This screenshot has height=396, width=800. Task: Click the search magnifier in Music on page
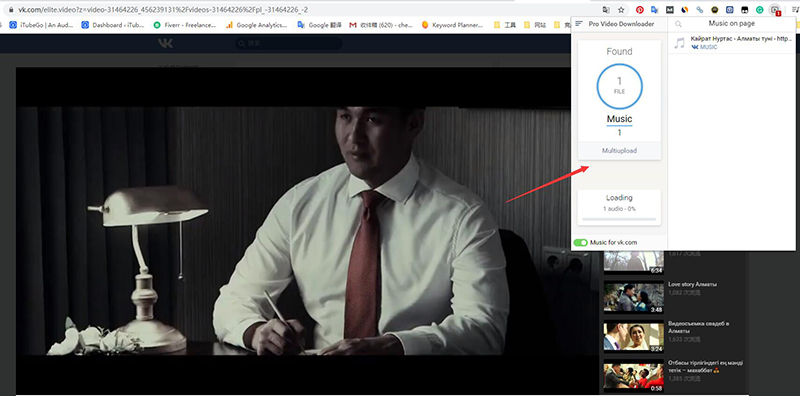(x=678, y=24)
